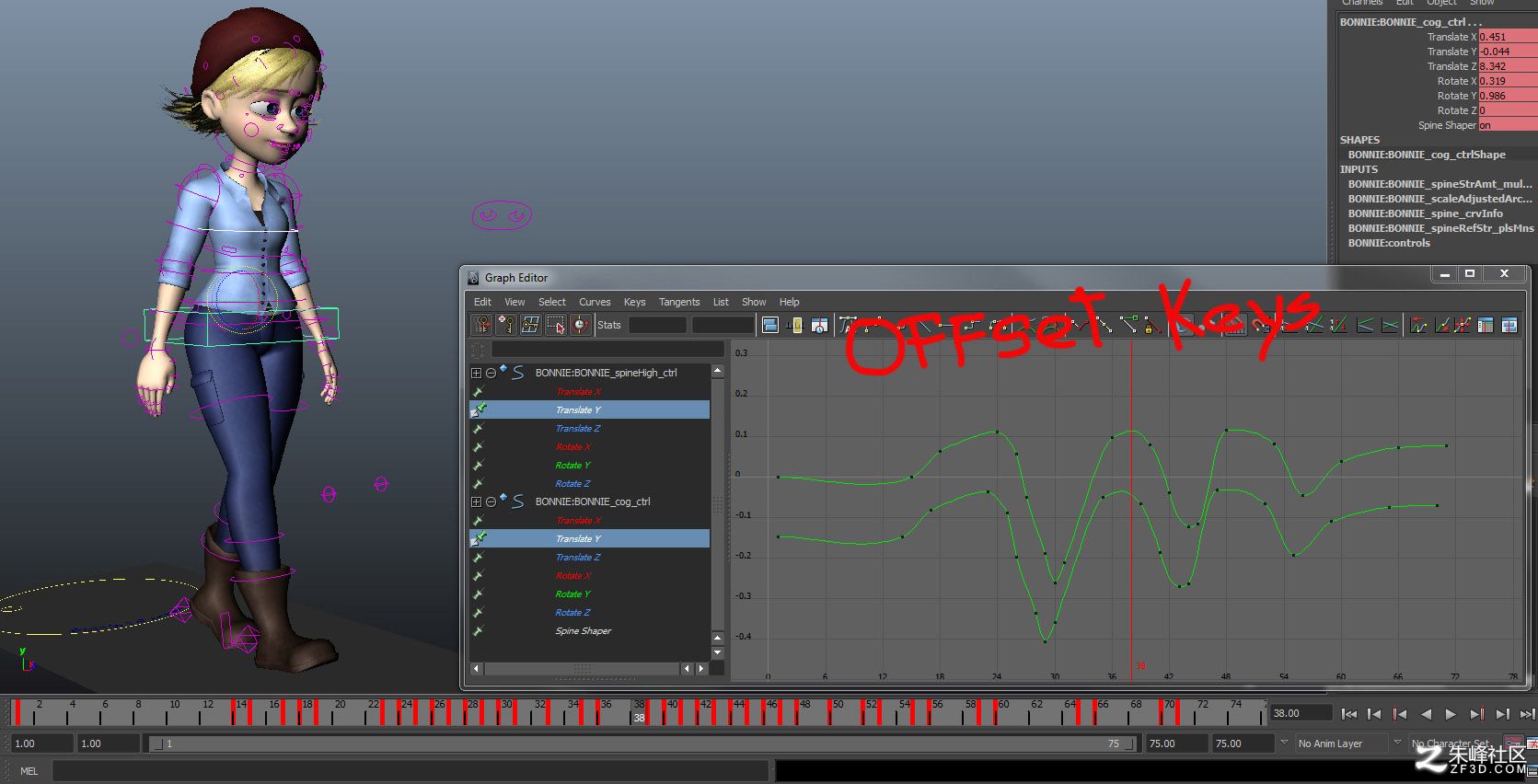Screen dimensions: 1538x784
Task: Open the No Anim Layer dropdown arrow
Action: (x=1285, y=743)
